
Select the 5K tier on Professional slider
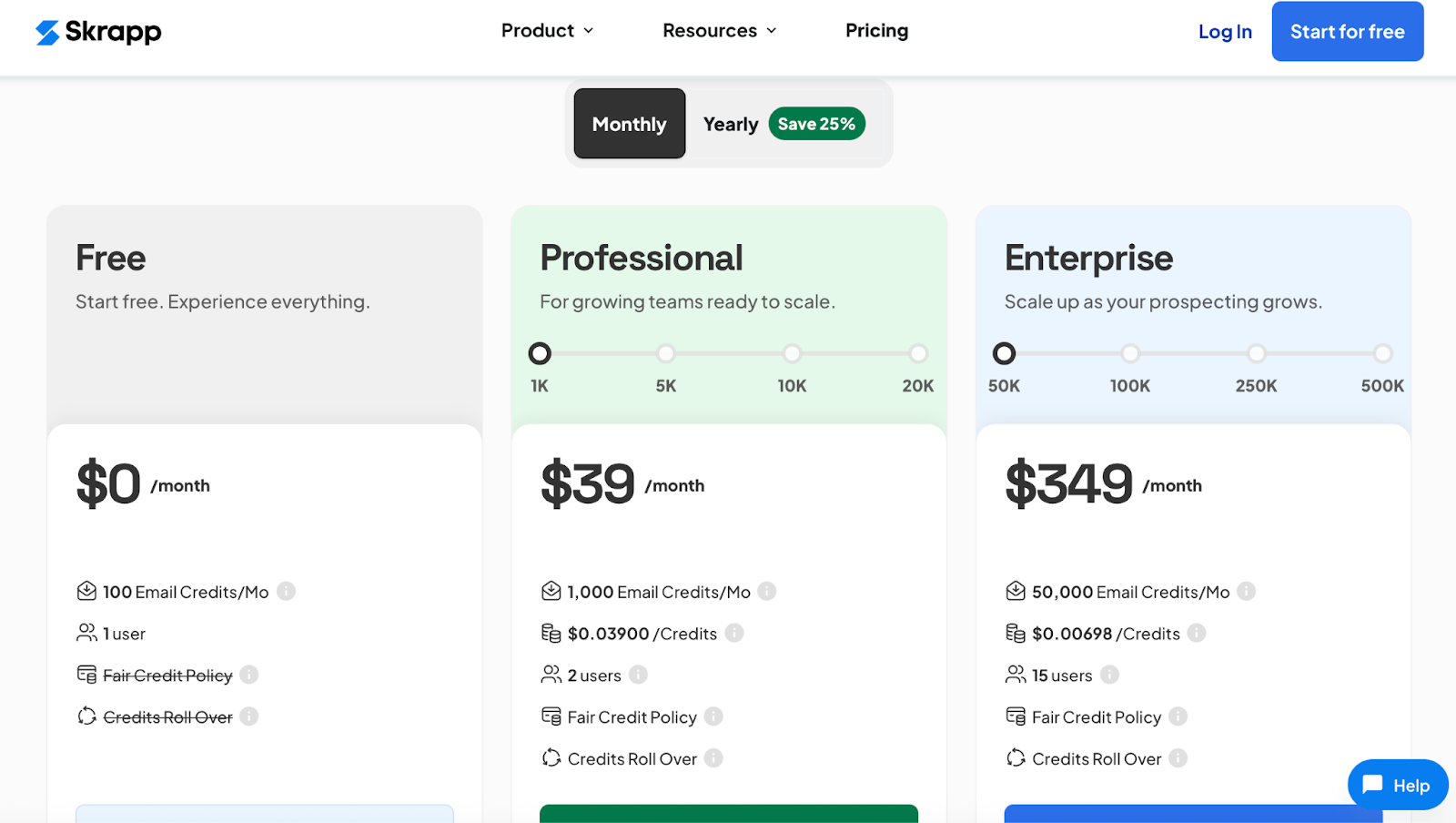[665, 353]
